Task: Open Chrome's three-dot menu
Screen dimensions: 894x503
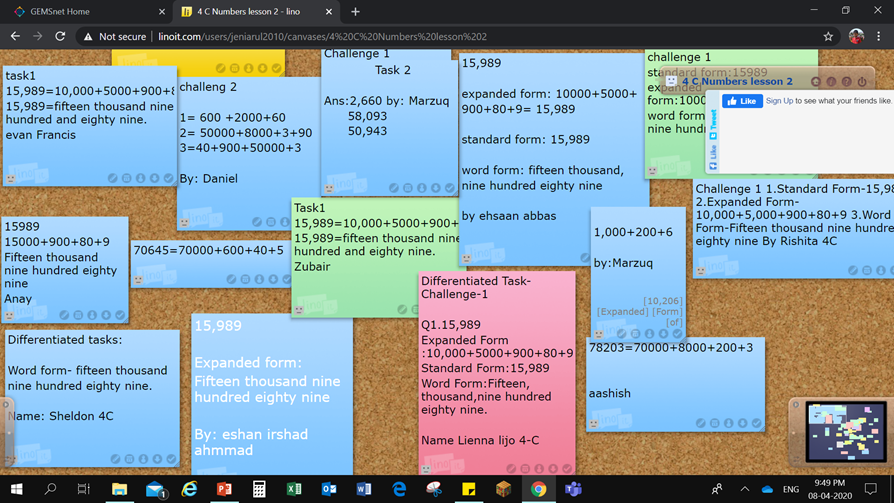Action: pyautogui.click(x=879, y=36)
